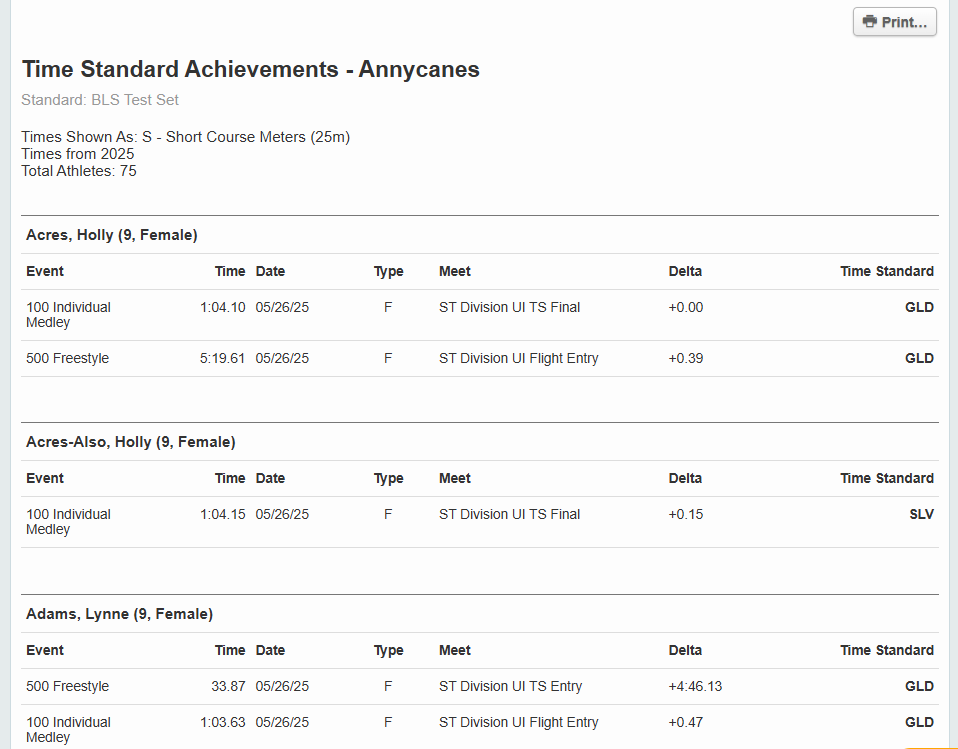This screenshot has height=749, width=958.
Task: Select athlete heading 'Acres-Also, Holly (9, Female)'
Action: click(131, 442)
